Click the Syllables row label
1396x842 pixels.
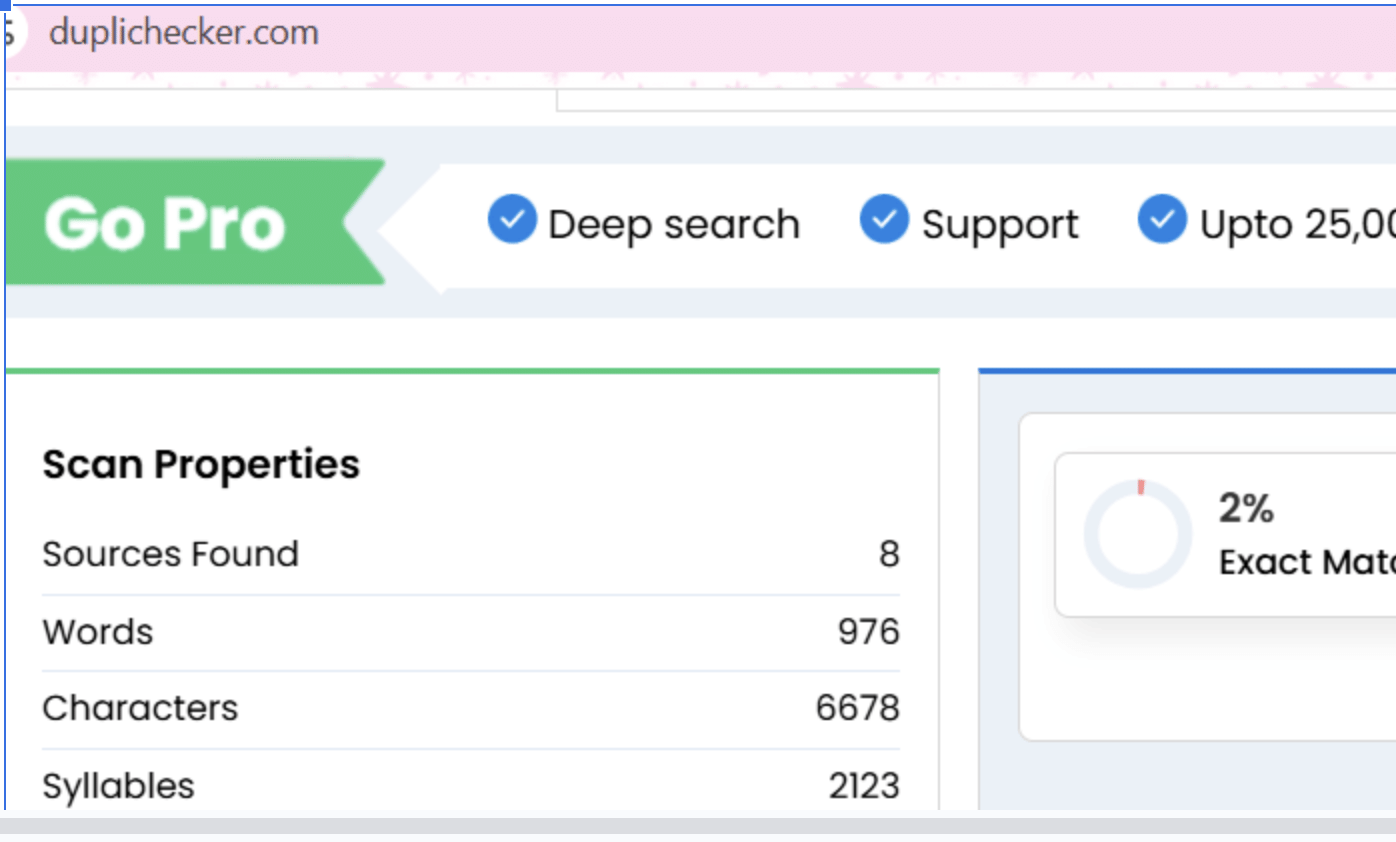tap(119, 786)
